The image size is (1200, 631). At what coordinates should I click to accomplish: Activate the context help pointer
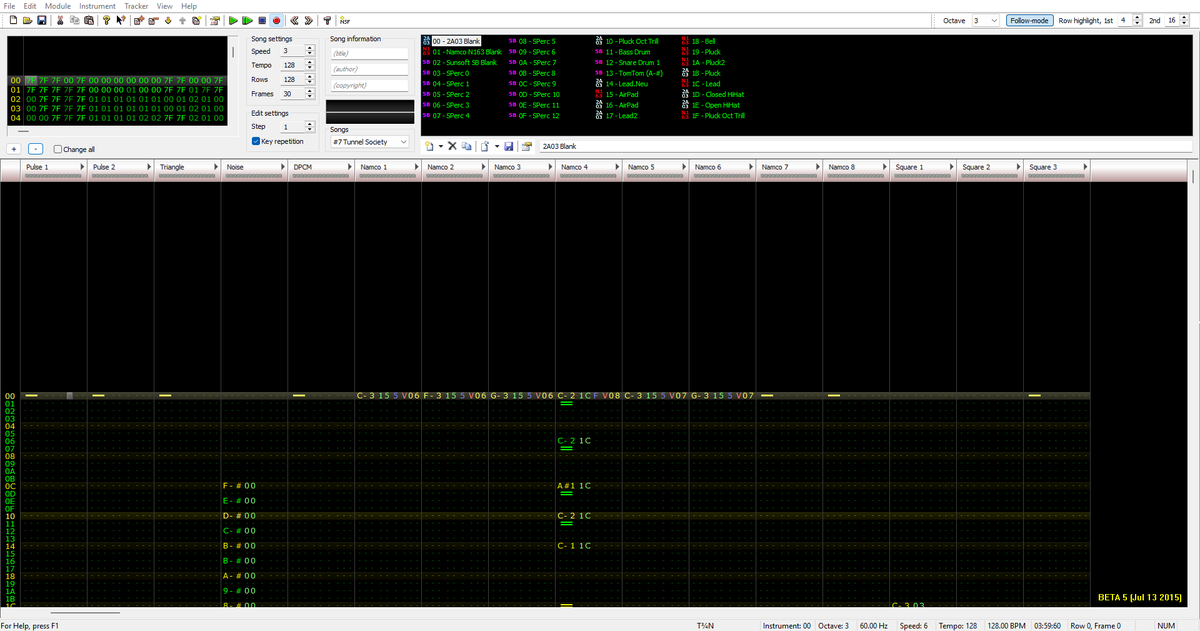(120, 20)
